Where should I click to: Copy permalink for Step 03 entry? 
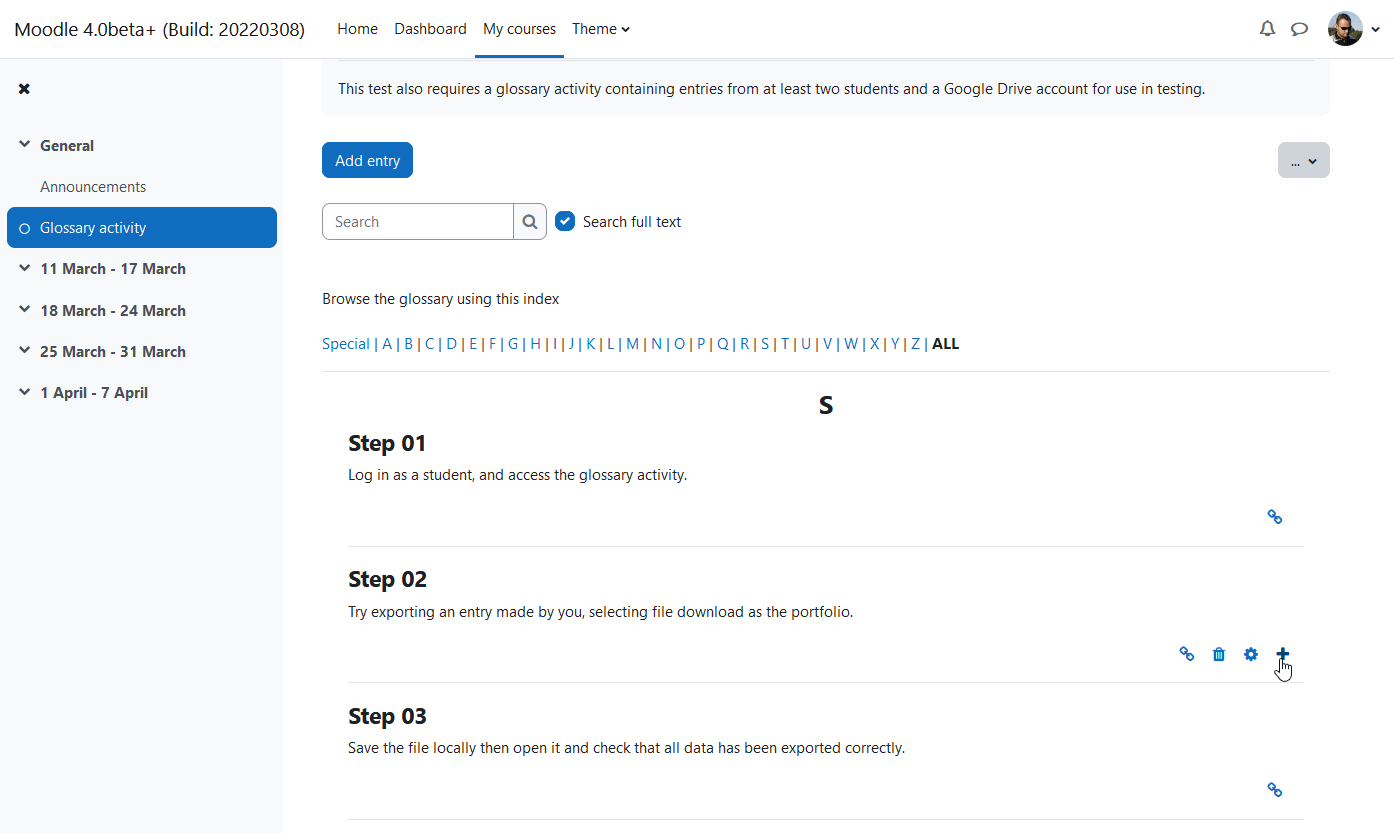1275,790
